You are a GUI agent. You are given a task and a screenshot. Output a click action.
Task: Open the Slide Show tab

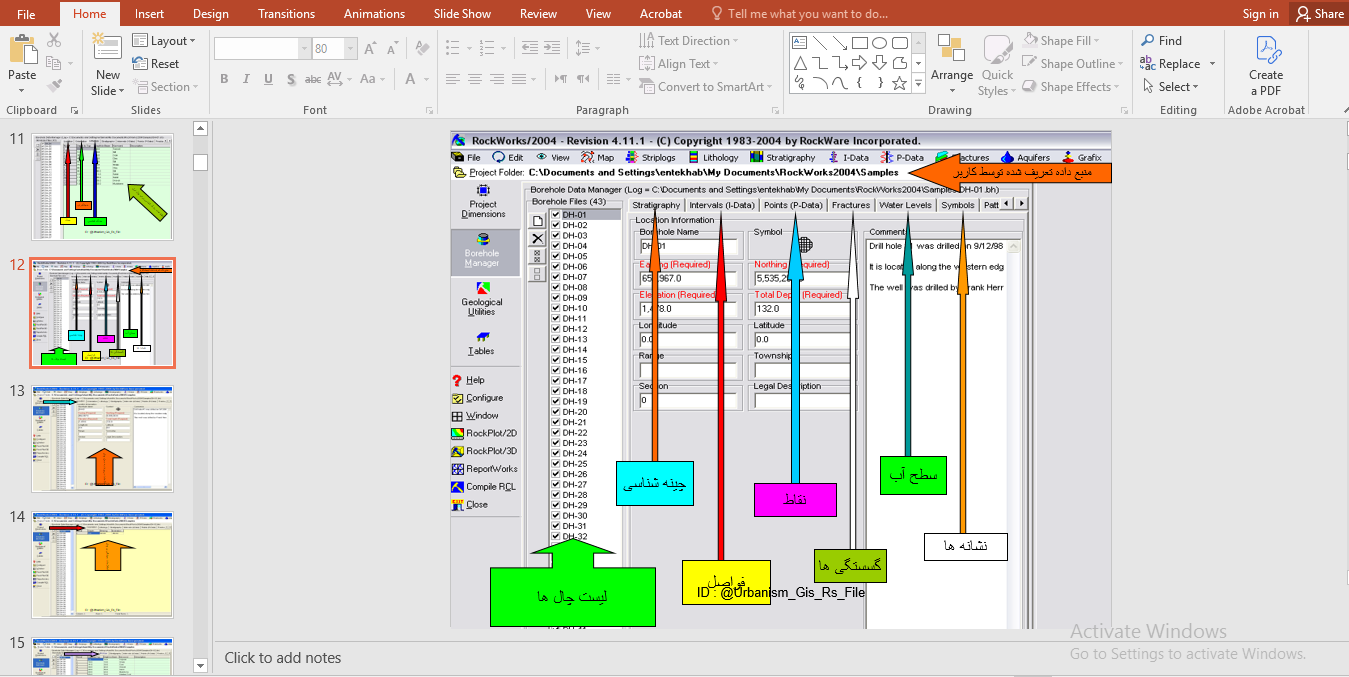point(462,14)
